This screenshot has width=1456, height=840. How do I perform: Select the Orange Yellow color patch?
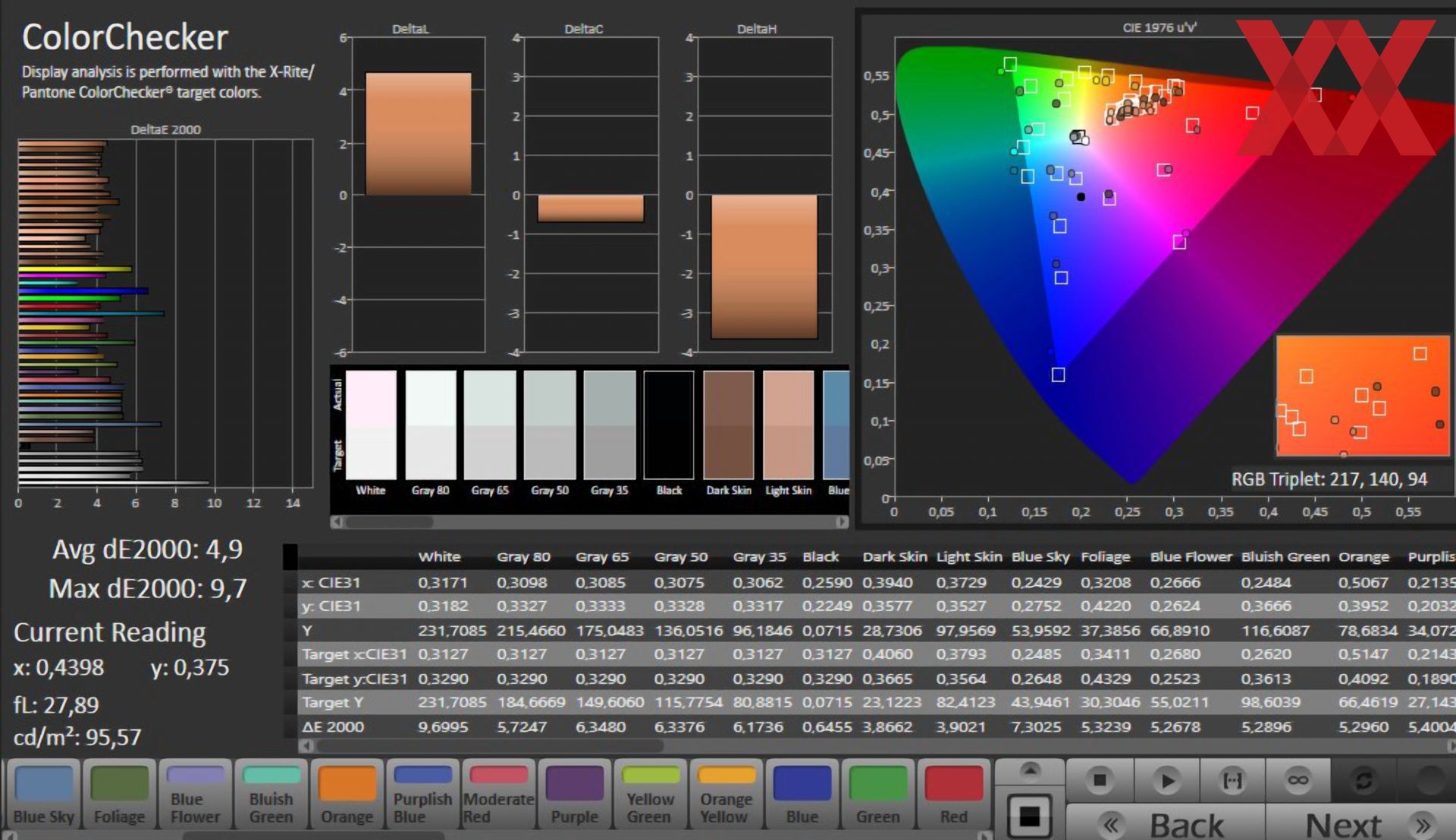[726, 795]
